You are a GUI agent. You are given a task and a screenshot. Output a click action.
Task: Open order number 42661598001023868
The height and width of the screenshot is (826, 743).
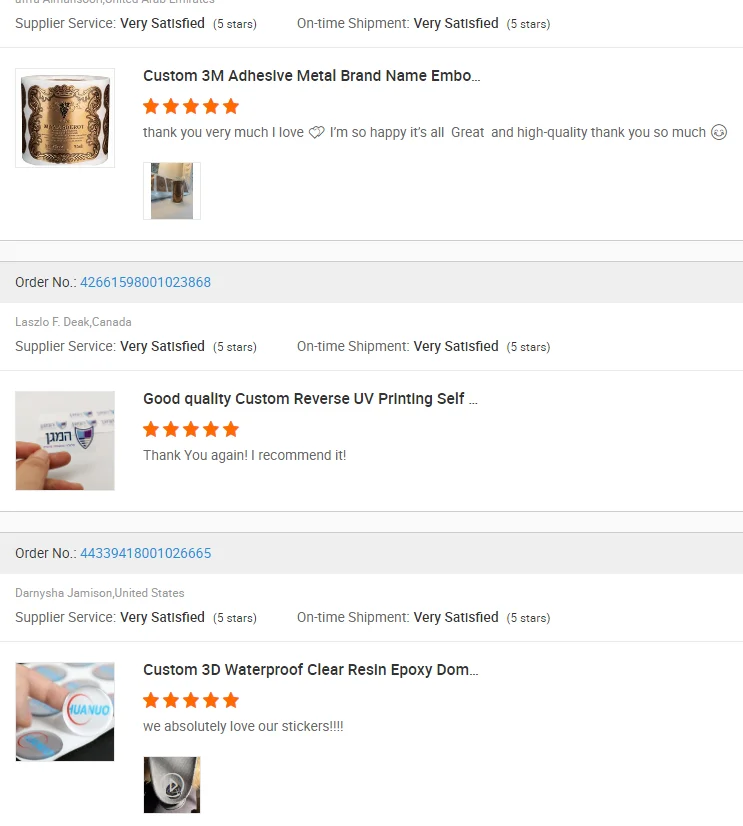pos(145,282)
